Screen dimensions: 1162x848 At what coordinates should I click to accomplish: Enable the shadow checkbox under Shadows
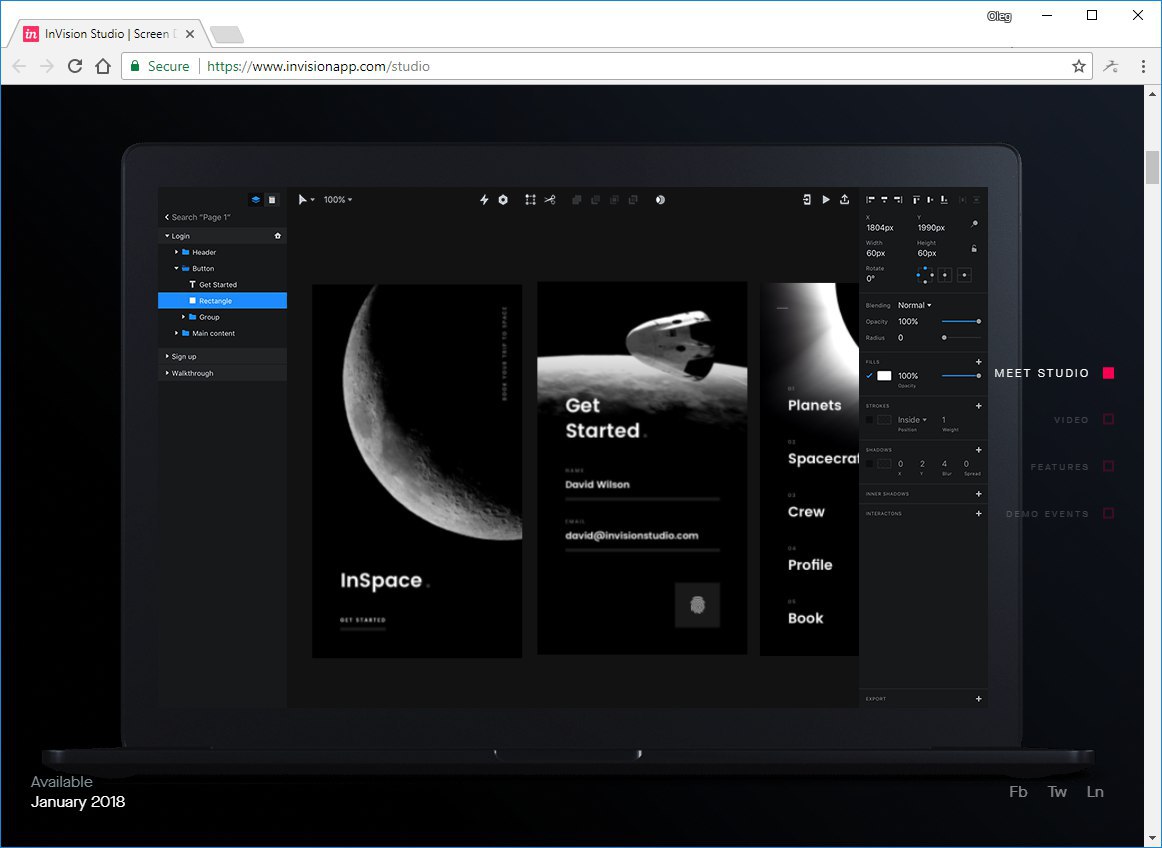click(x=869, y=464)
